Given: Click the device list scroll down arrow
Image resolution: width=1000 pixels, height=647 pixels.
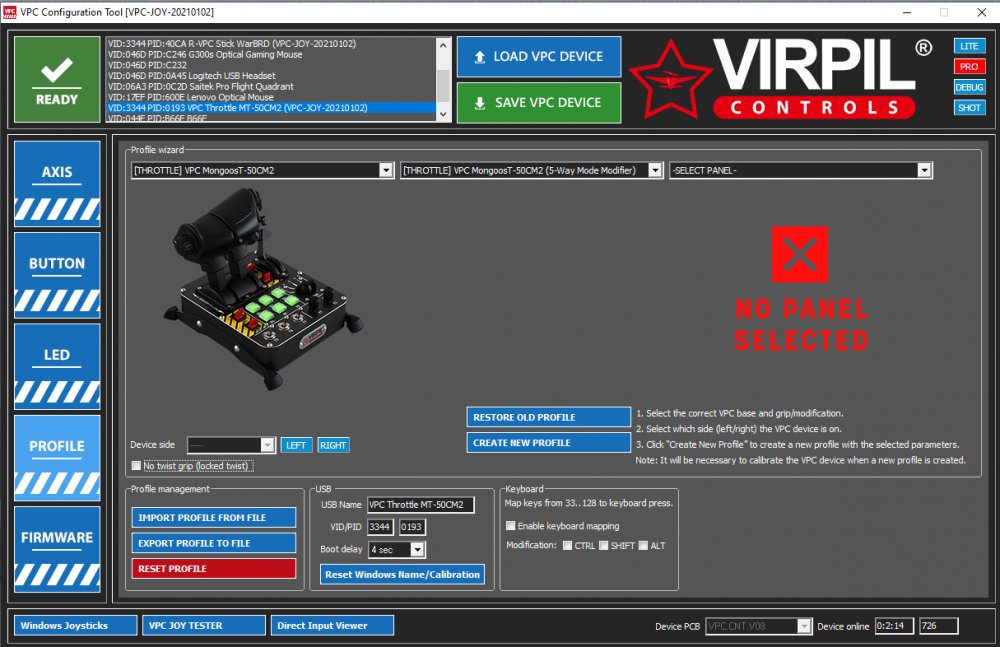Looking at the screenshot, I should pos(443,114).
